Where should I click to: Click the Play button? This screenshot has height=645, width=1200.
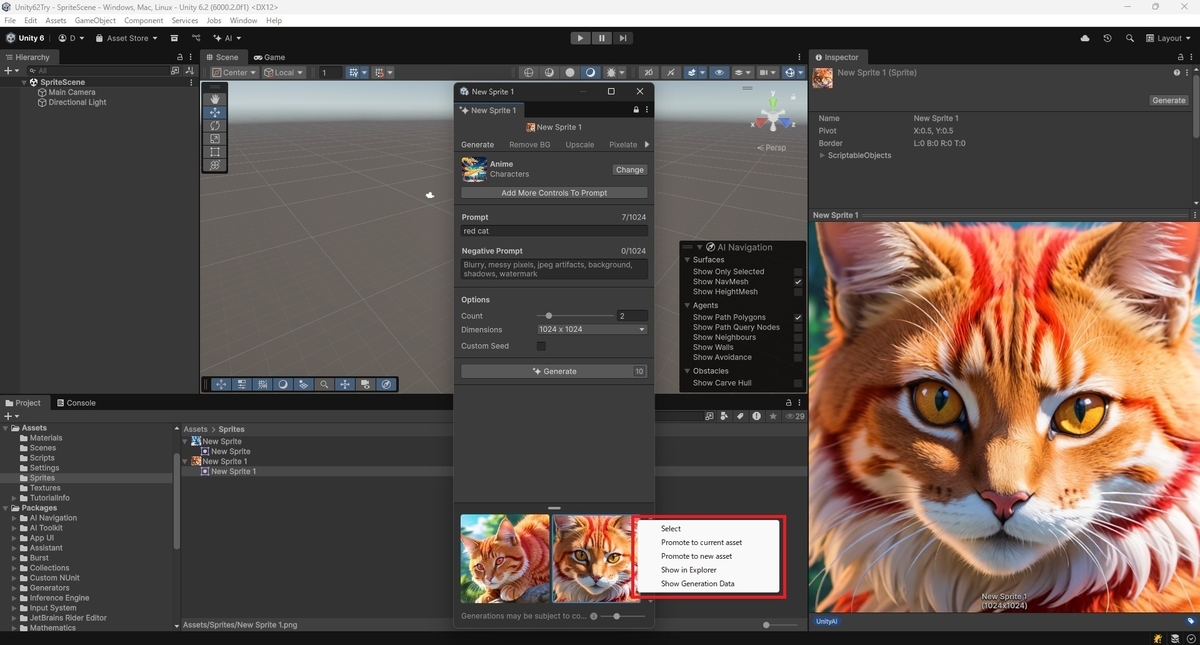(580, 38)
